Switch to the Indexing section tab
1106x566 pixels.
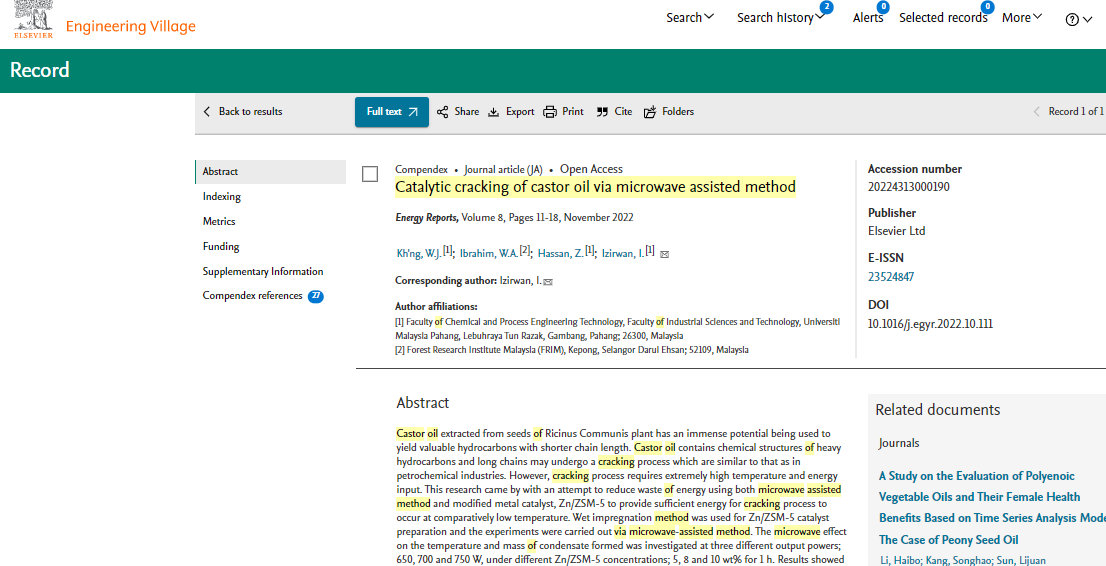click(x=222, y=197)
